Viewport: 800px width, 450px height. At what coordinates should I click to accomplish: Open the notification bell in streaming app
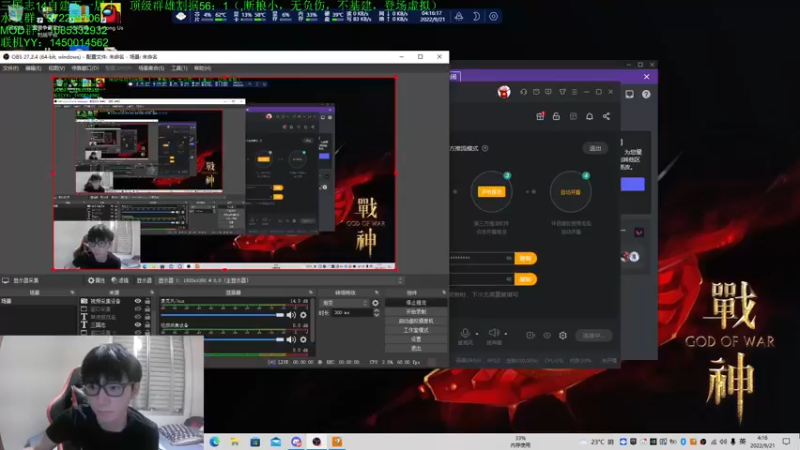[x=589, y=116]
